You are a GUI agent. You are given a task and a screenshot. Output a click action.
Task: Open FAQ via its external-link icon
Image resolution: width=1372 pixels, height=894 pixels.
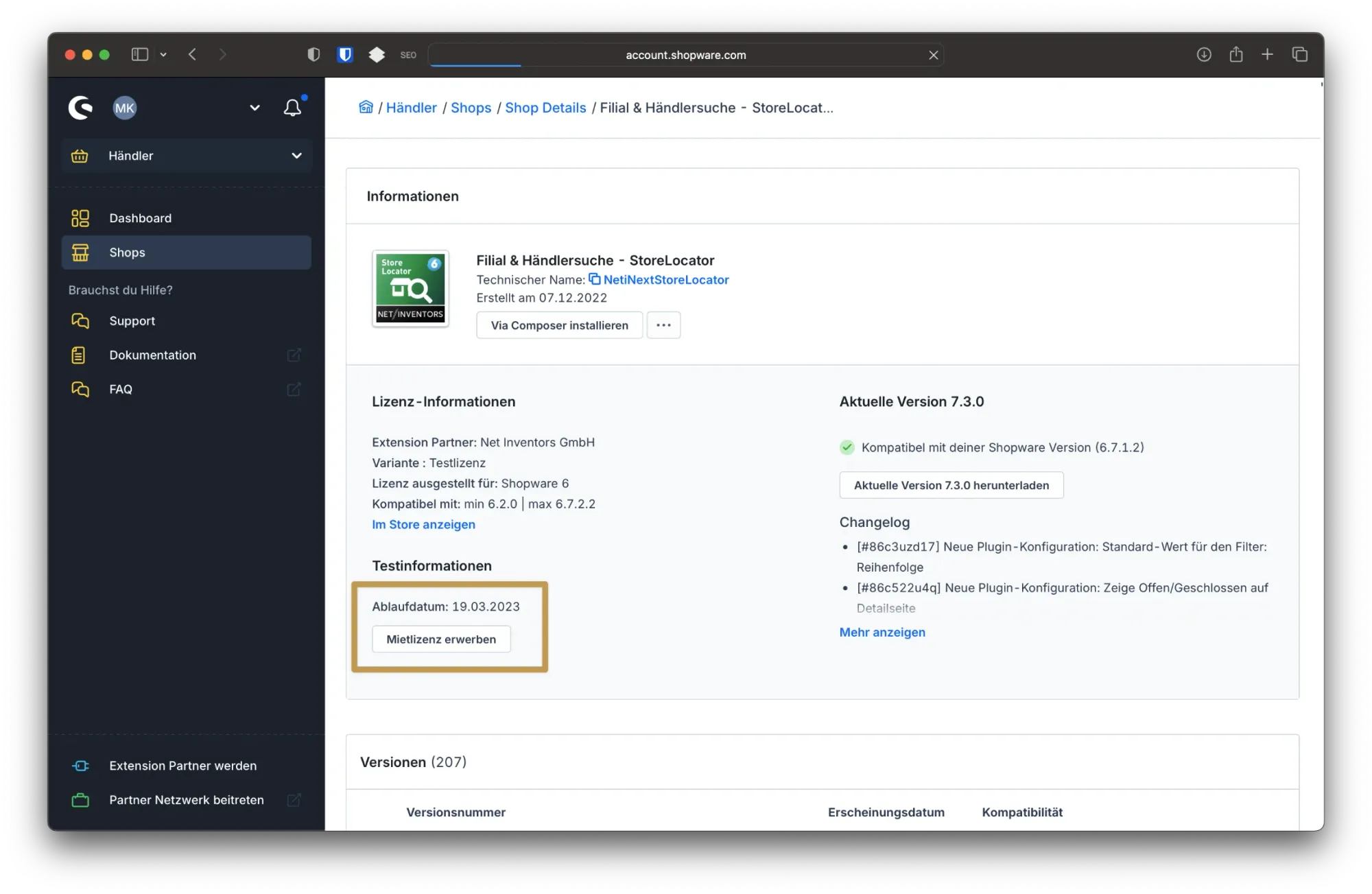(294, 389)
